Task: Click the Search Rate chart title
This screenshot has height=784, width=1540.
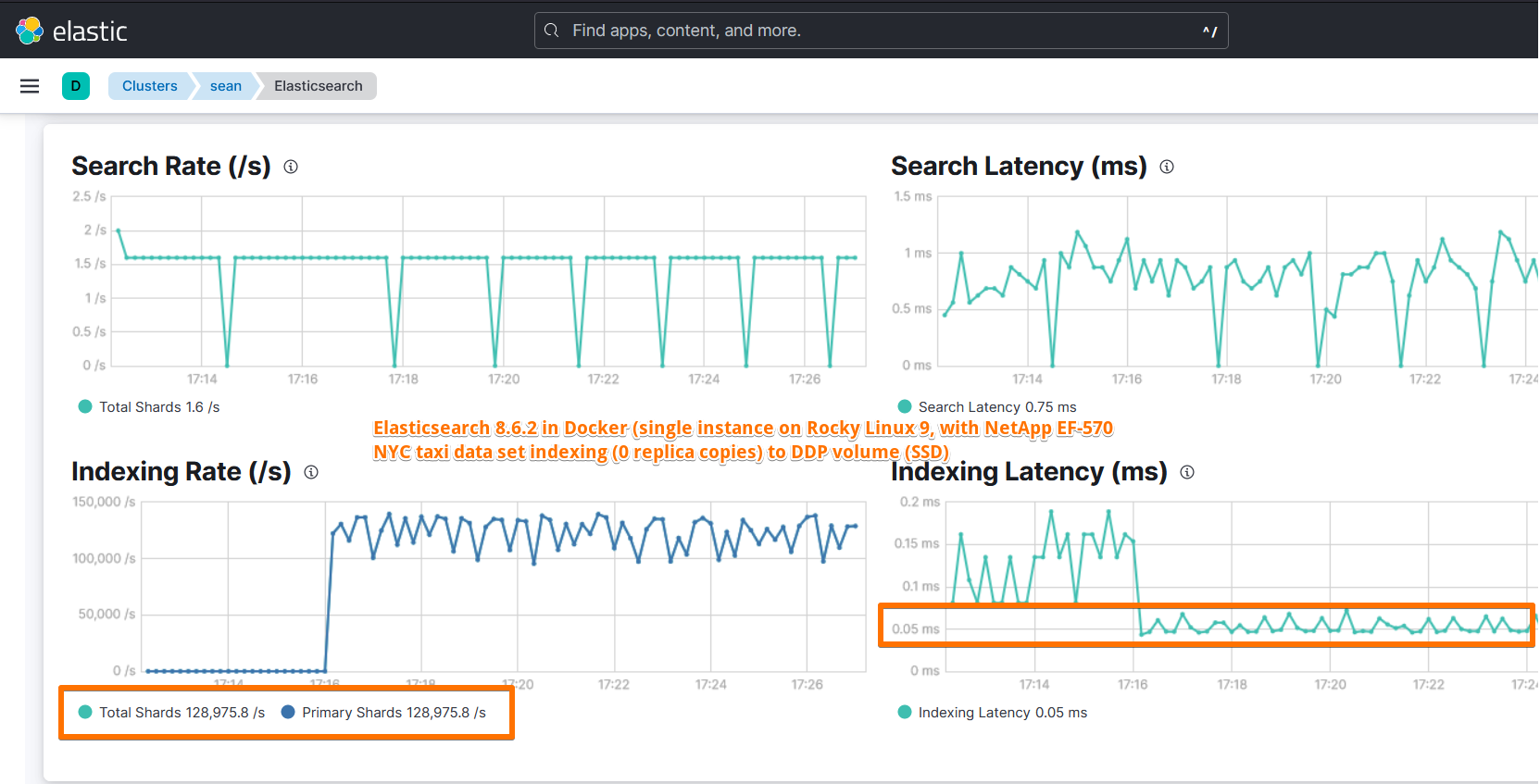Action: point(171,167)
